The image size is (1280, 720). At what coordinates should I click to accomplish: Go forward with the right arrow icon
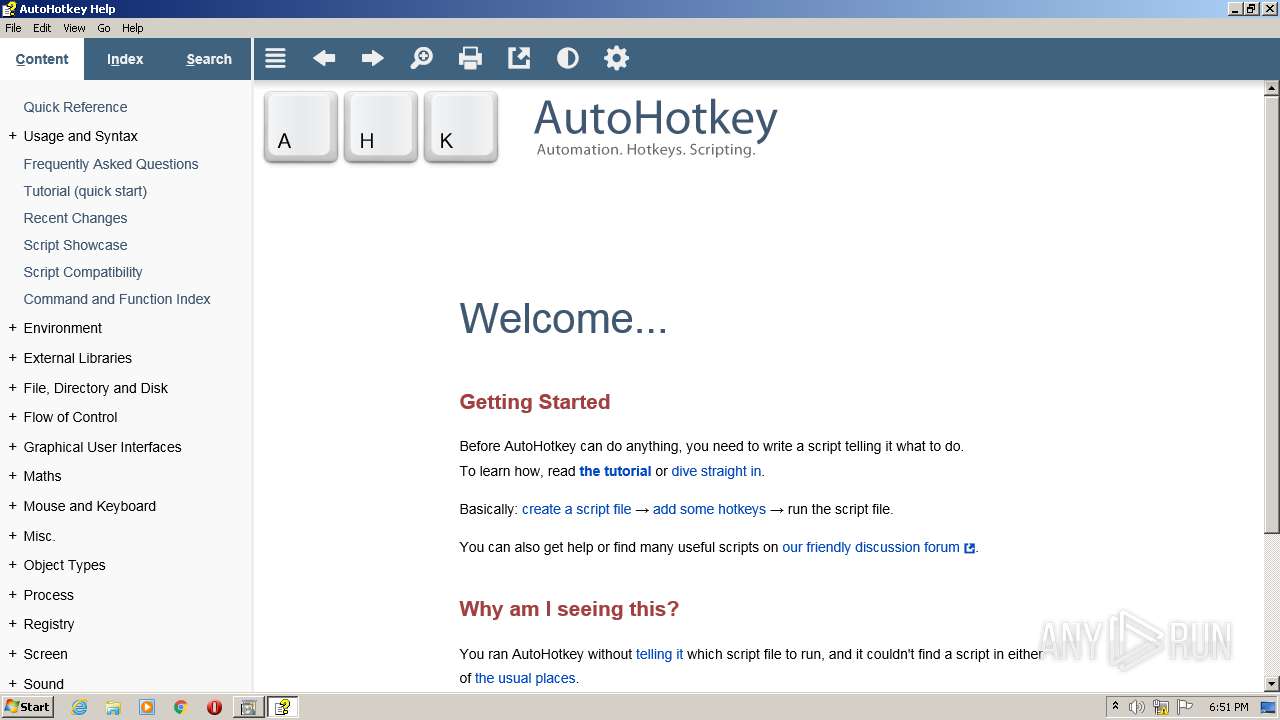click(373, 59)
